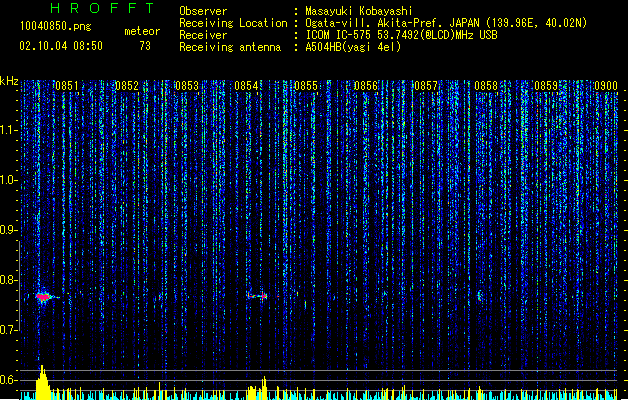Image resolution: width=629 pixels, height=400 pixels.
Task: Select the file name 10040850.png
Action: (56, 26)
